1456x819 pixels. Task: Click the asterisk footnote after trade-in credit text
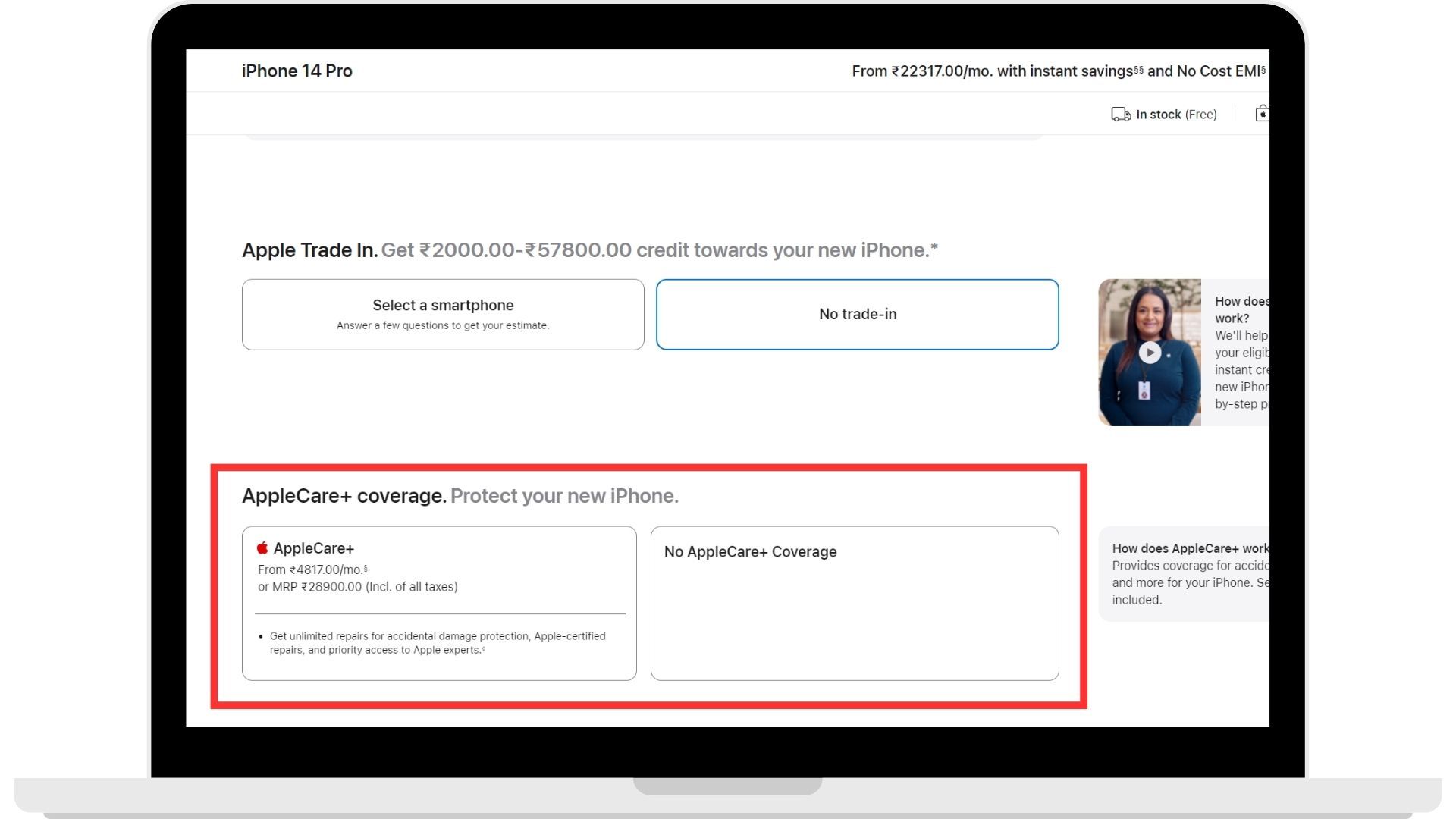pyautogui.click(x=935, y=246)
